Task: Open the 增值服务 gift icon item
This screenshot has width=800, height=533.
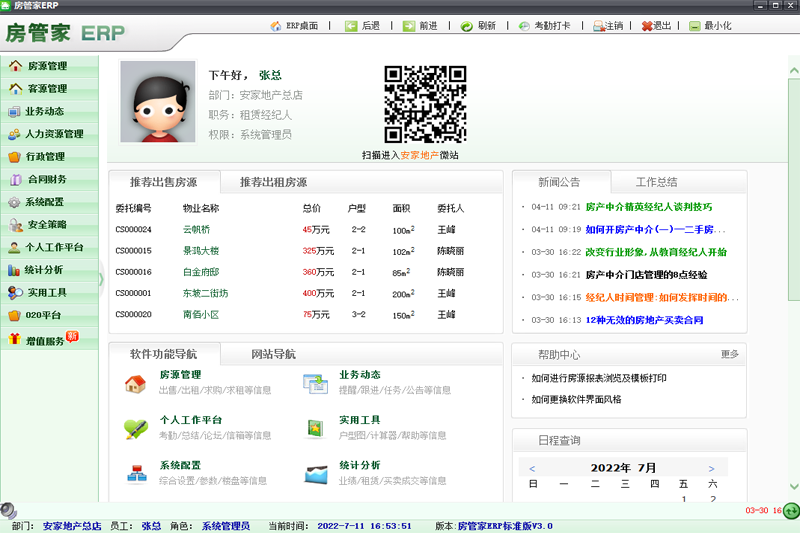Action: coord(15,340)
